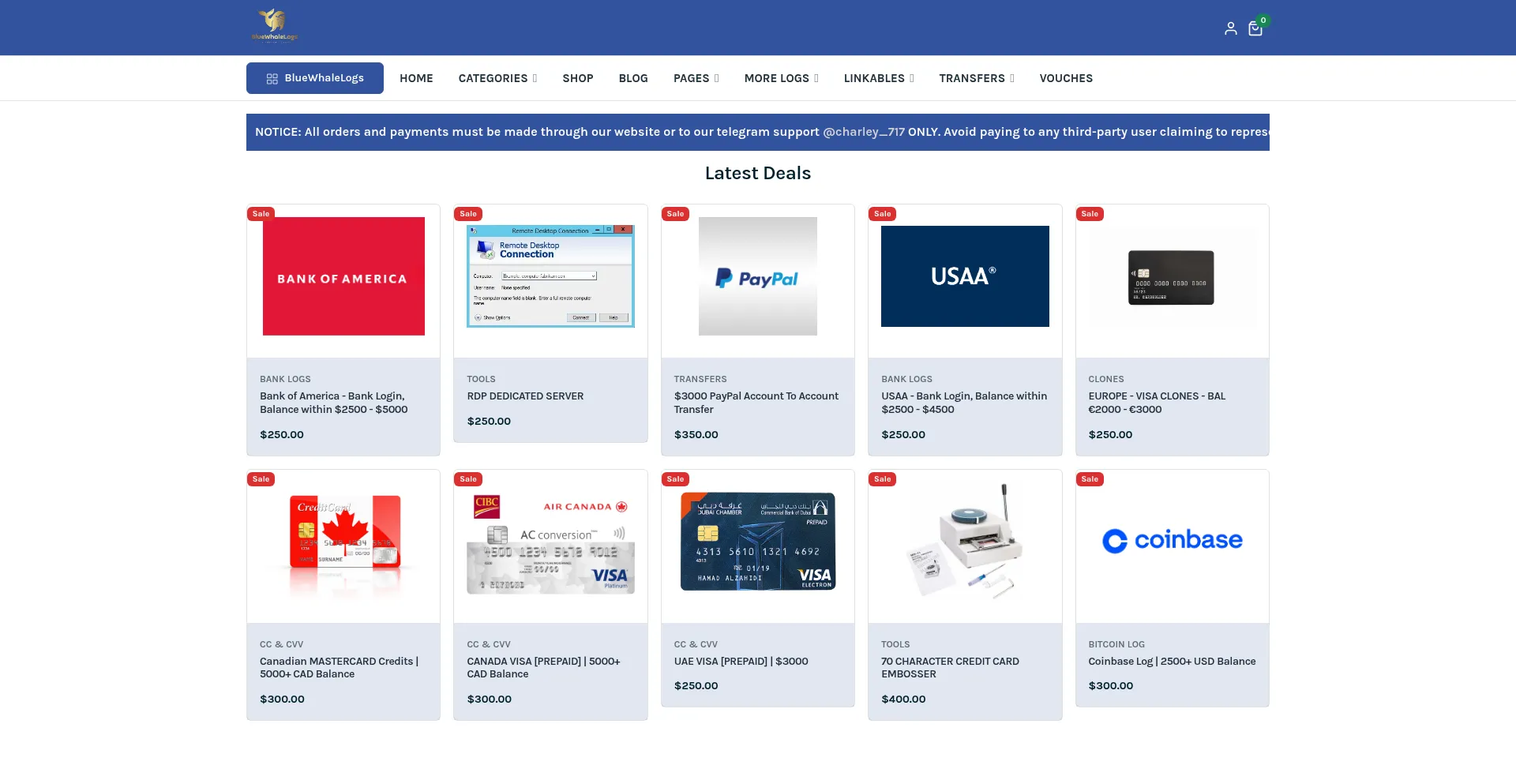The width and height of the screenshot is (1516, 784).
Task: Open the 'Coinbase Log | 2500+ USD Balance' title
Action: [1172, 662]
